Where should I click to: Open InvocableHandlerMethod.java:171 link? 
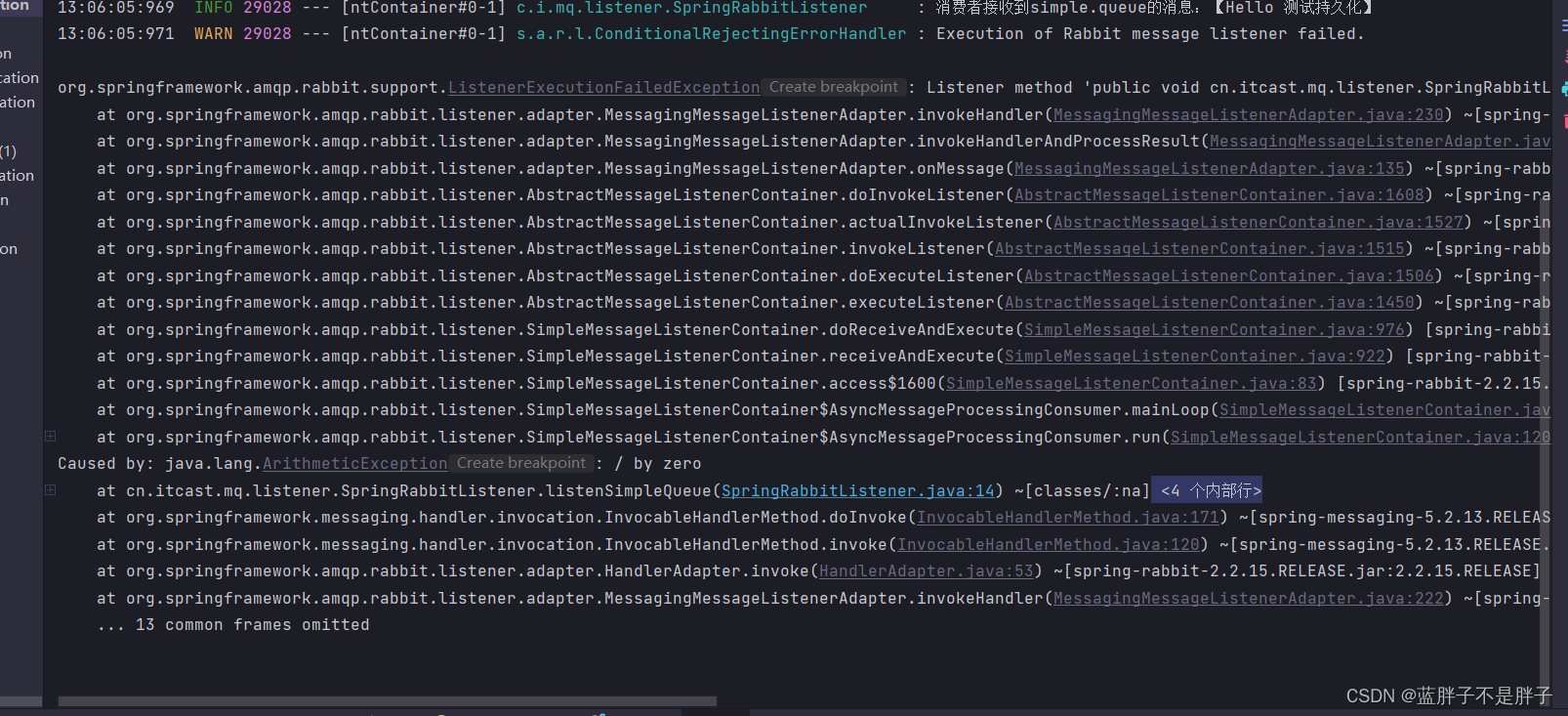pyautogui.click(x=1067, y=518)
